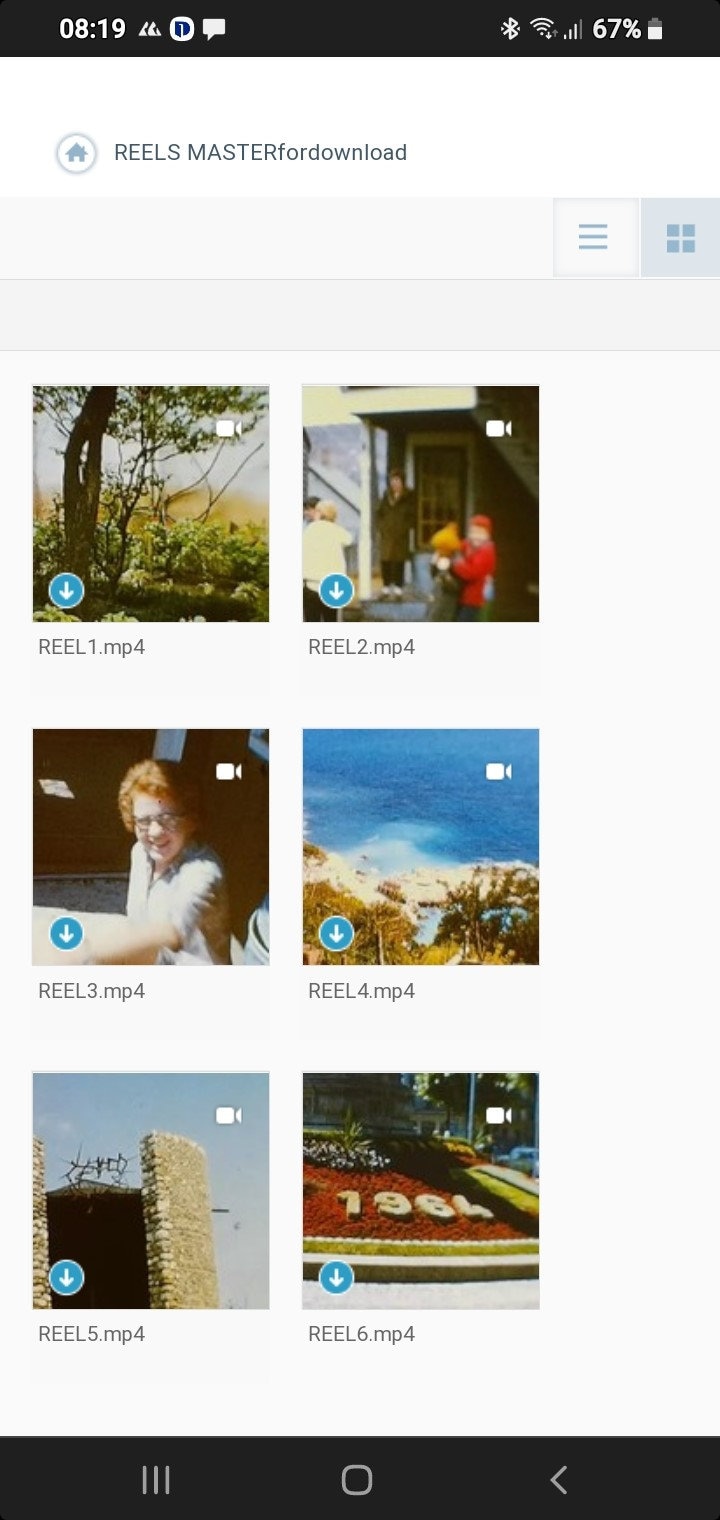Open the REEL6.mp4 flower bed thumbnail
This screenshot has height=1520, width=720.
pyautogui.click(x=421, y=1190)
